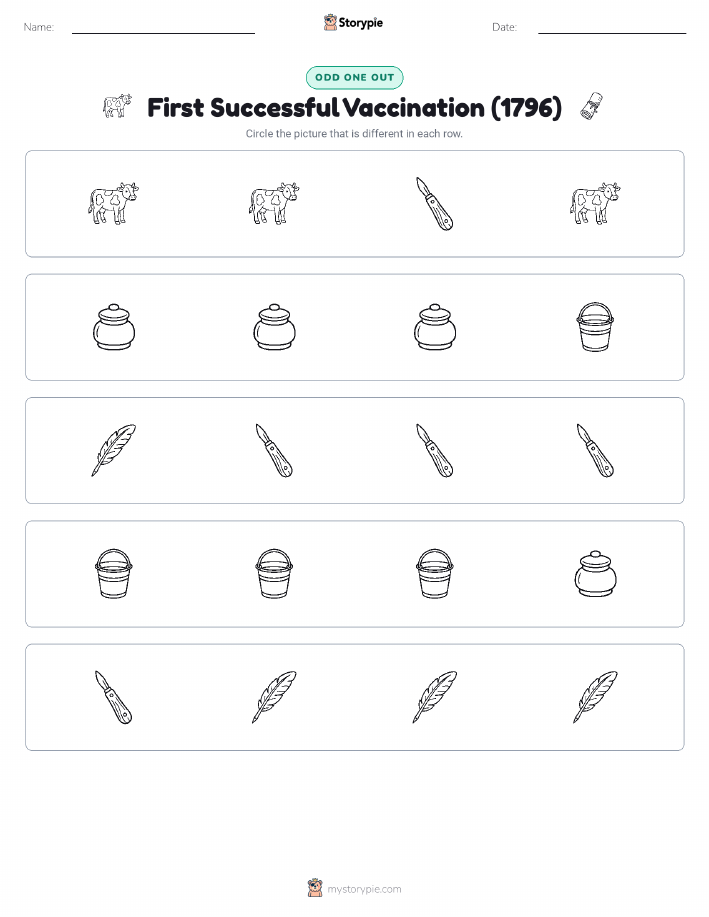Click the title First Successful Vaccination (1796)
Screen dimensions: 709x917
tap(354, 108)
